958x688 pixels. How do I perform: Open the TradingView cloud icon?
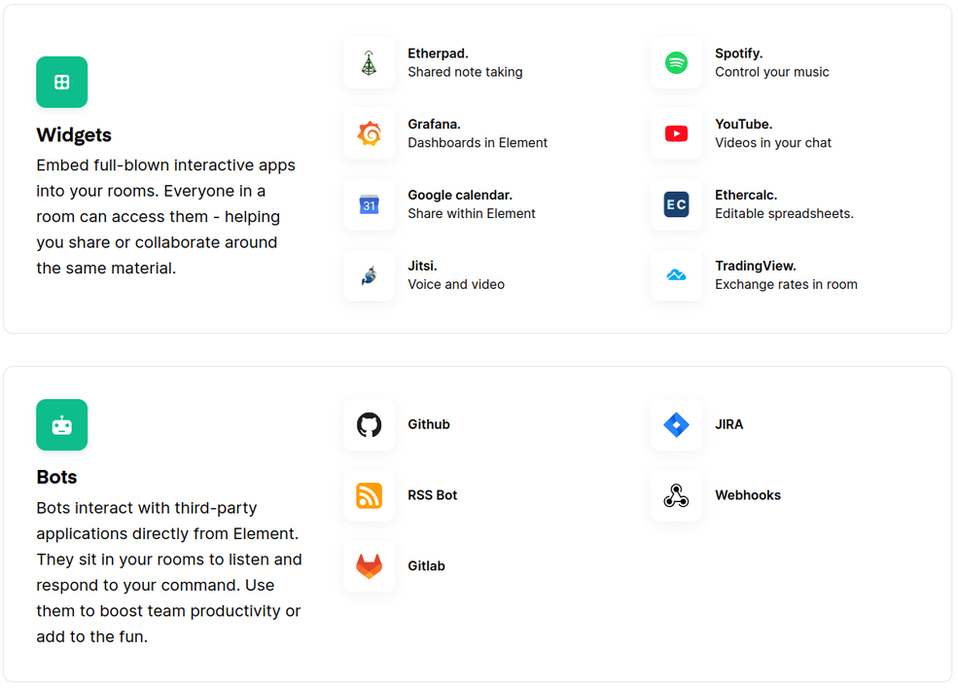pyautogui.click(x=676, y=276)
